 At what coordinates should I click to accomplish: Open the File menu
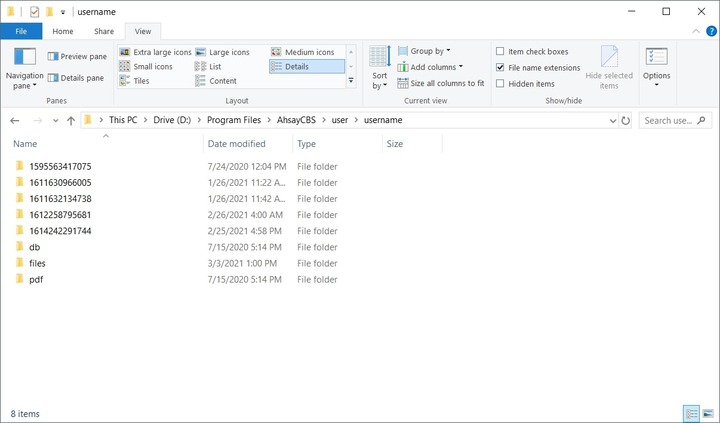(x=21, y=31)
